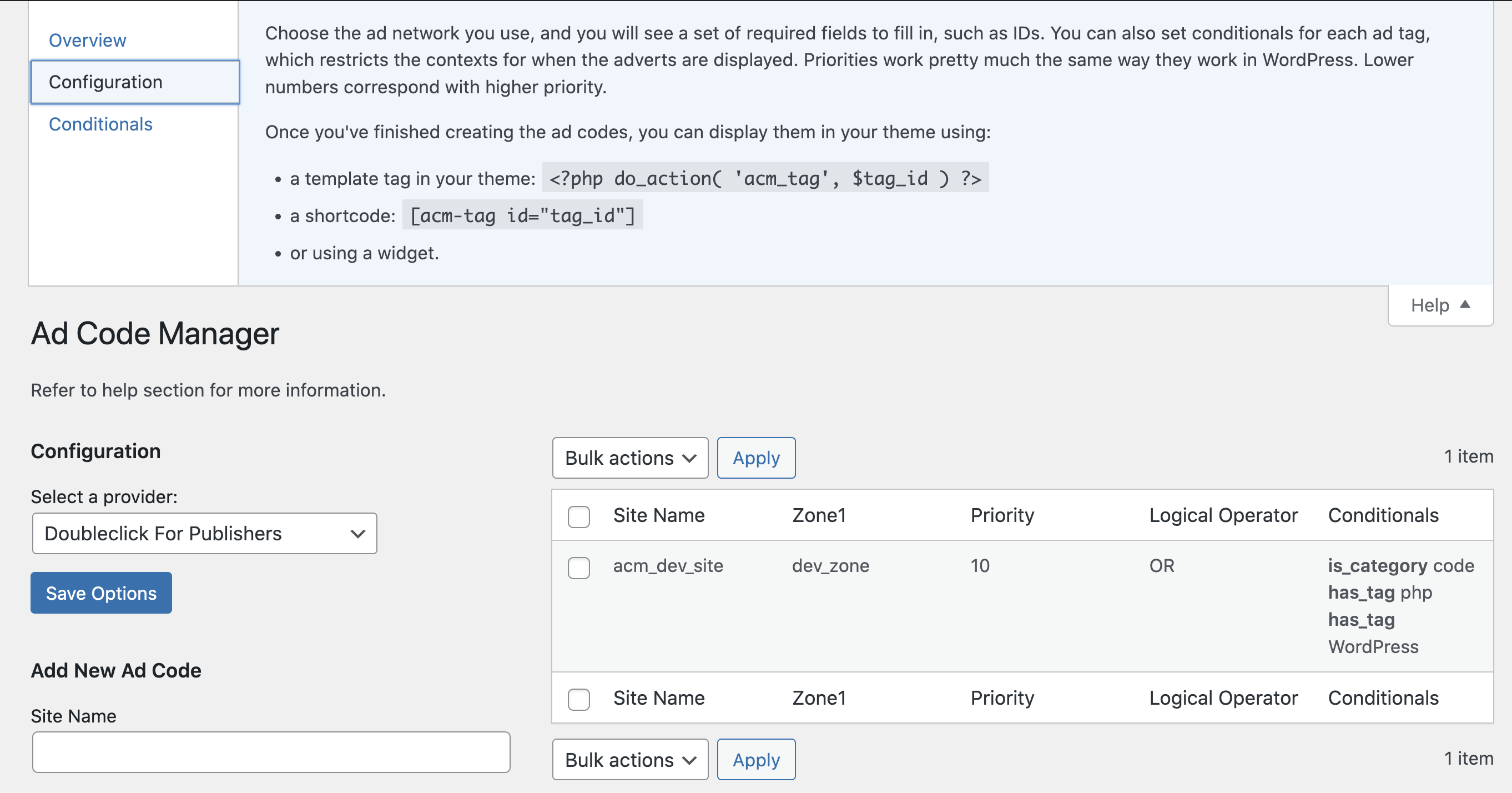Tick the select-all checkbox in table footer
Image resolution: width=1512 pixels, height=793 pixels.
(578, 699)
